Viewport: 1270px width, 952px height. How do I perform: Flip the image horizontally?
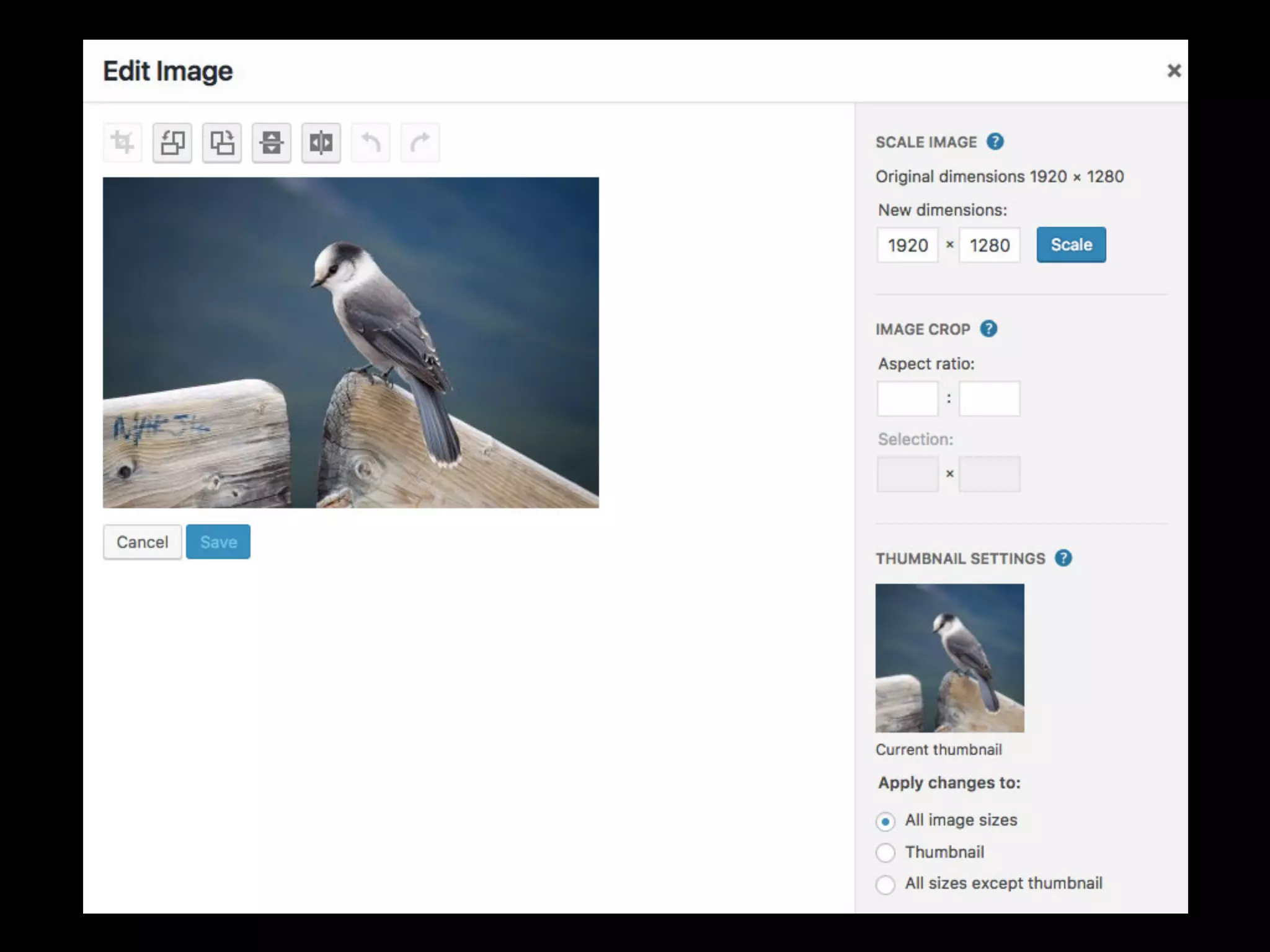tap(321, 143)
